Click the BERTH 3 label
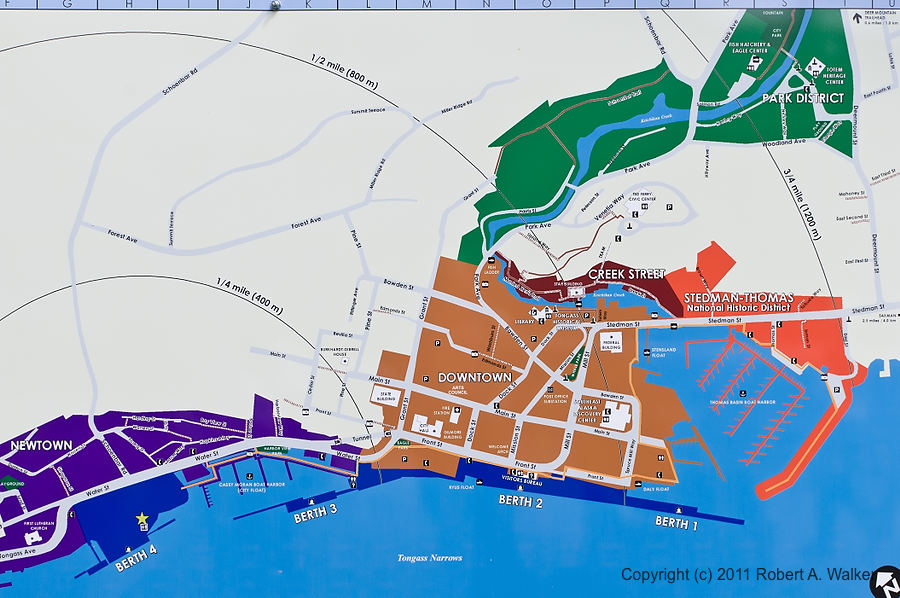 pyautogui.click(x=315, y=516)
